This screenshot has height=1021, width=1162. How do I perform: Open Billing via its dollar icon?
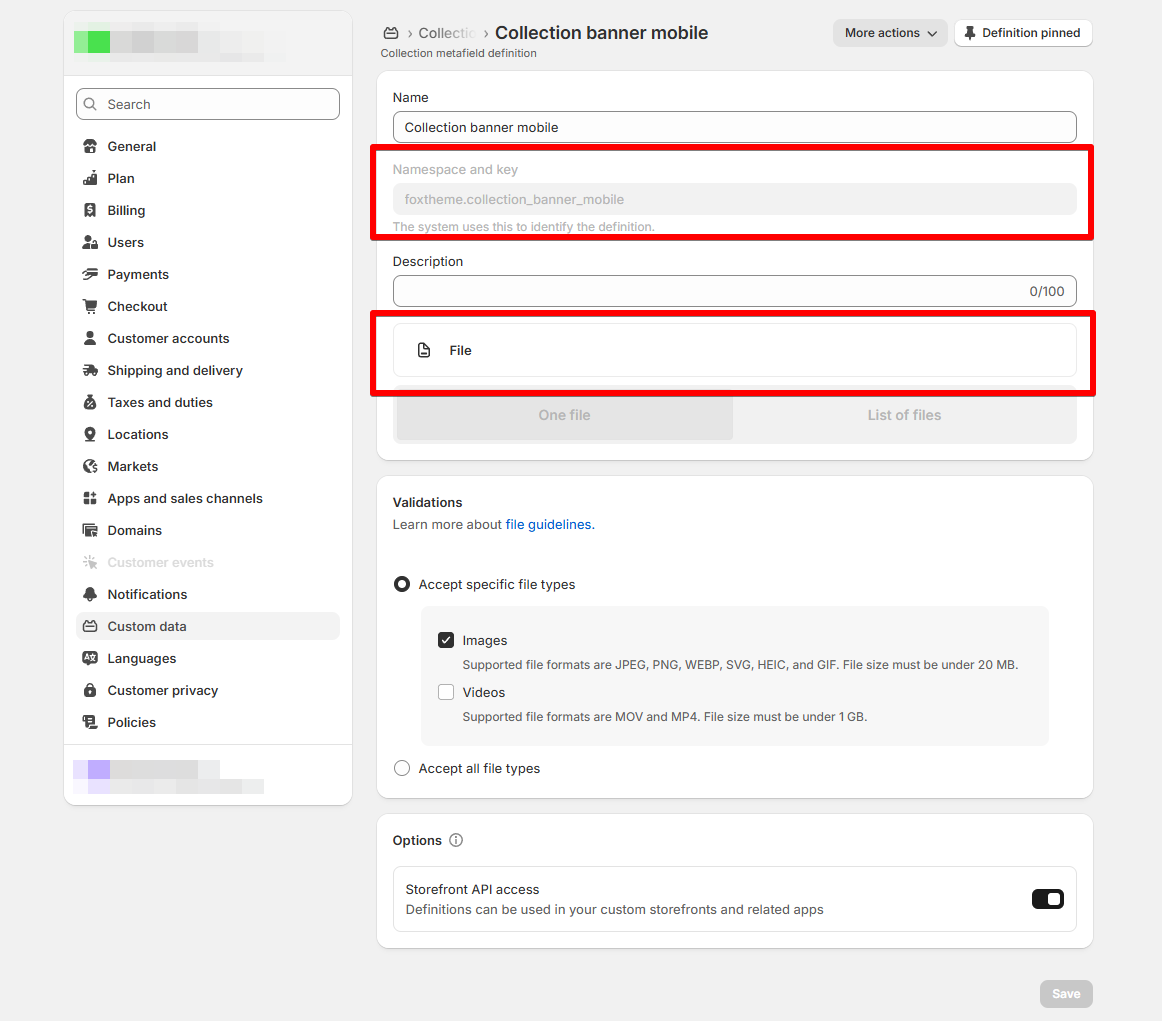(90, 210)
